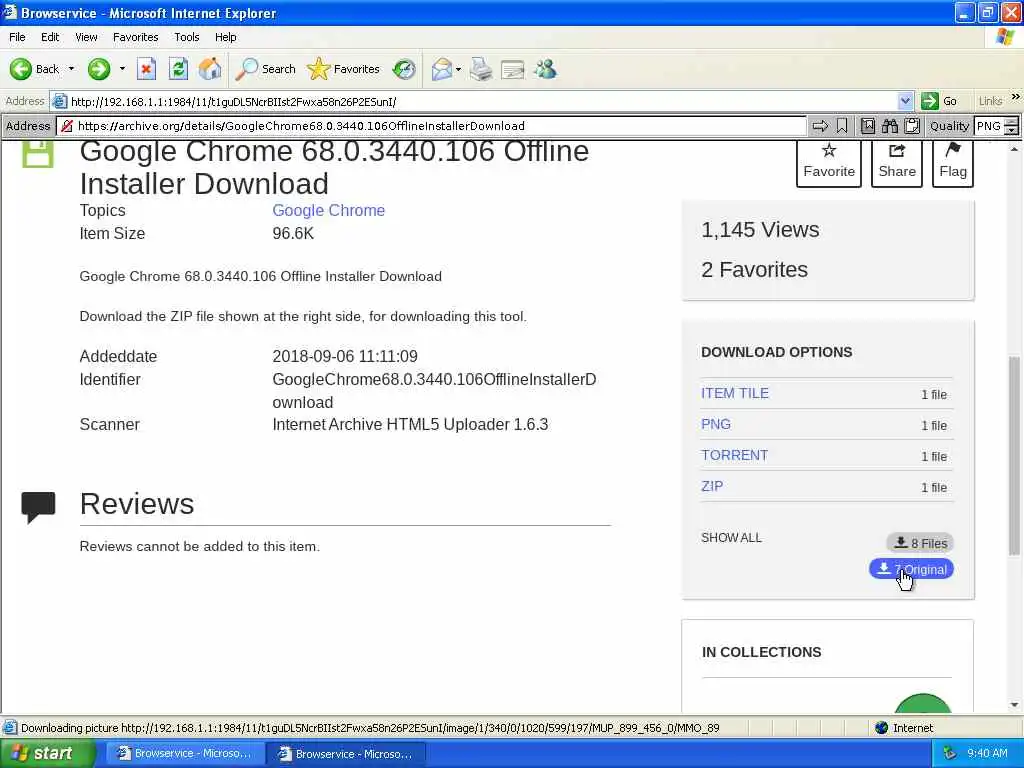1024x768 pixels.
Task: Click the IE Back arrow button
Action: click(35, 69)
